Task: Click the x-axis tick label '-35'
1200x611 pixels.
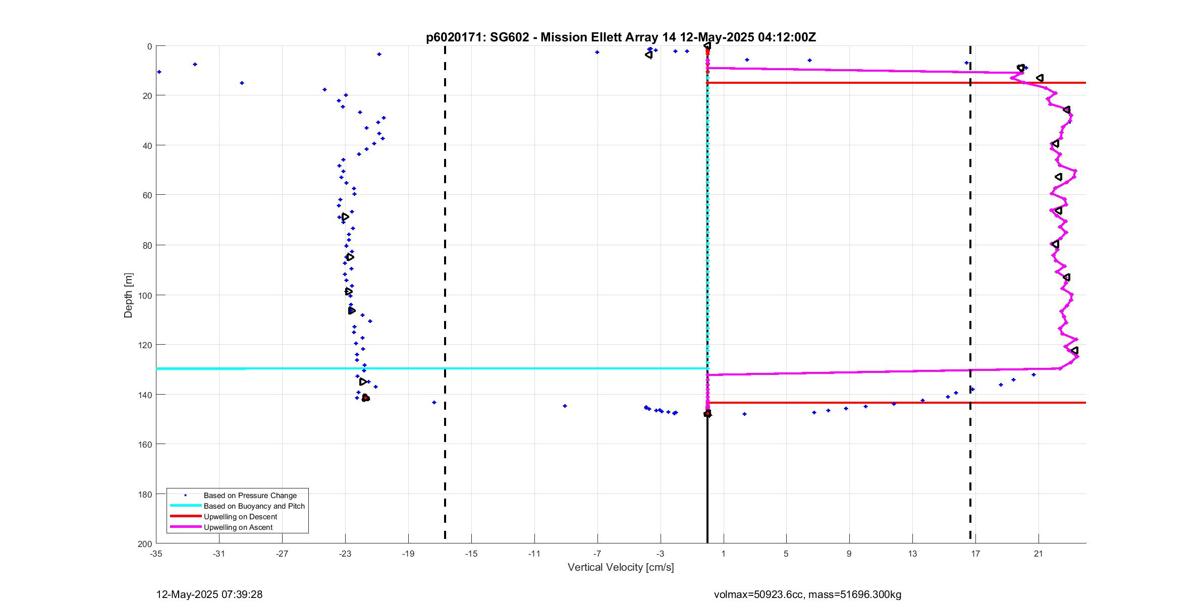Action: (x=156, y=553)
